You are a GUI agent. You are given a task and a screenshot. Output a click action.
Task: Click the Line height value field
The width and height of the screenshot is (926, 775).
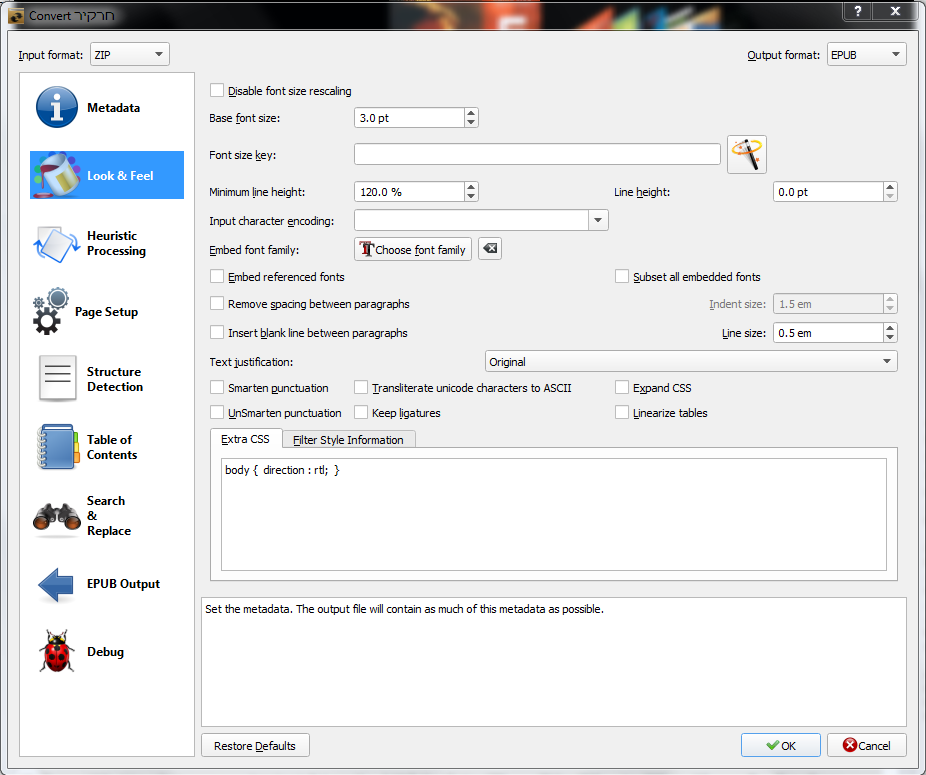829,191
